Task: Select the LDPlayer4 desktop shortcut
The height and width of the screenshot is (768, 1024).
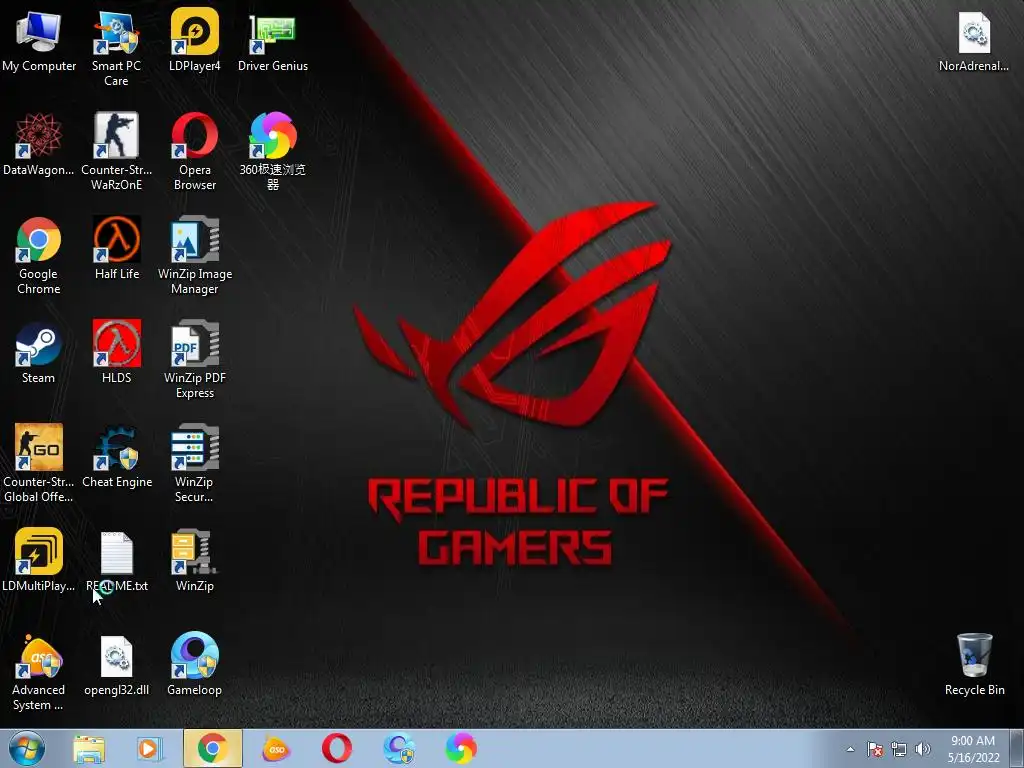Action: (x=195, y=40)
